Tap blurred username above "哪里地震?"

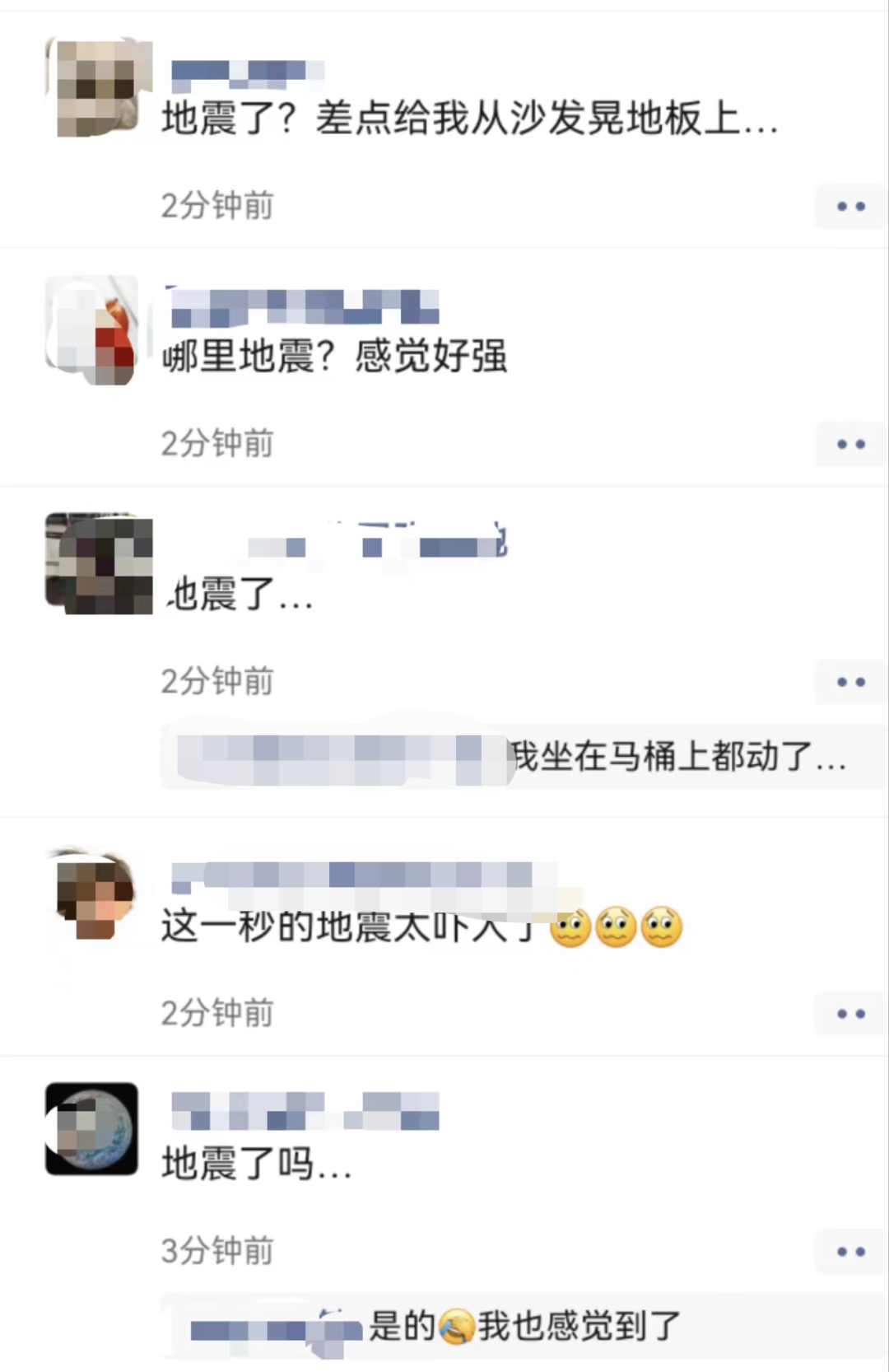[304, 306]
